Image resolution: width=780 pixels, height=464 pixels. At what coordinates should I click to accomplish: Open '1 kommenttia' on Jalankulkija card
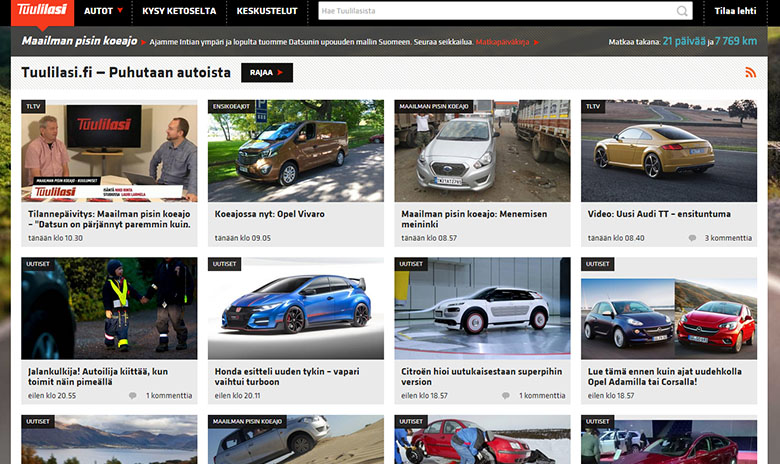pyautogui.click(x=169, y=396)
